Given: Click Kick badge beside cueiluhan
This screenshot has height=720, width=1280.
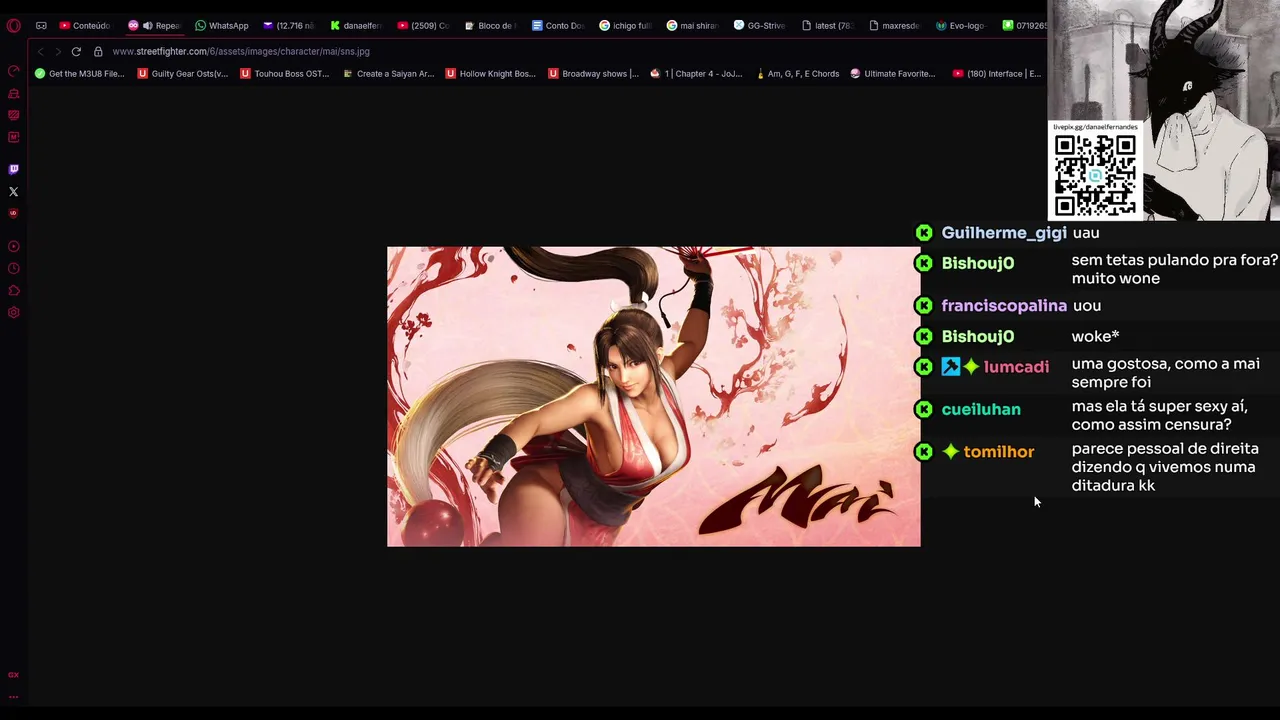Looking at the screenshot, I should [924, 409].
